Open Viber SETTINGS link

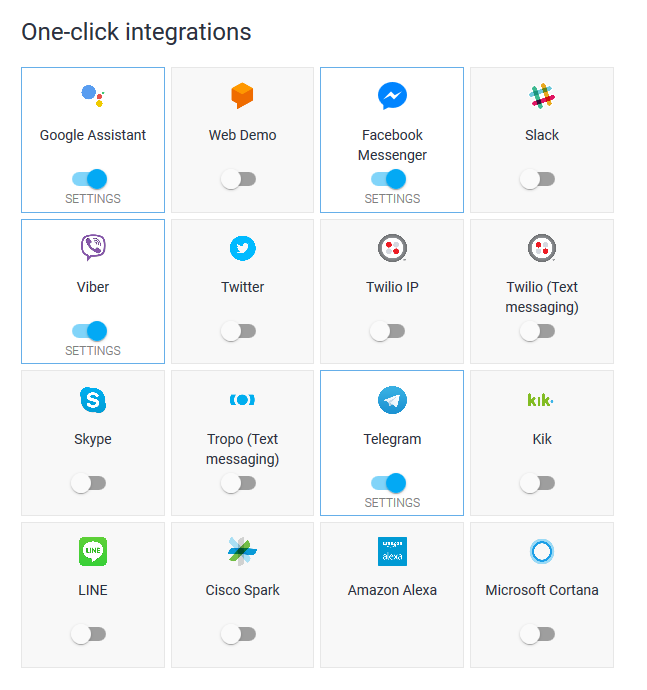pos(93,351)
